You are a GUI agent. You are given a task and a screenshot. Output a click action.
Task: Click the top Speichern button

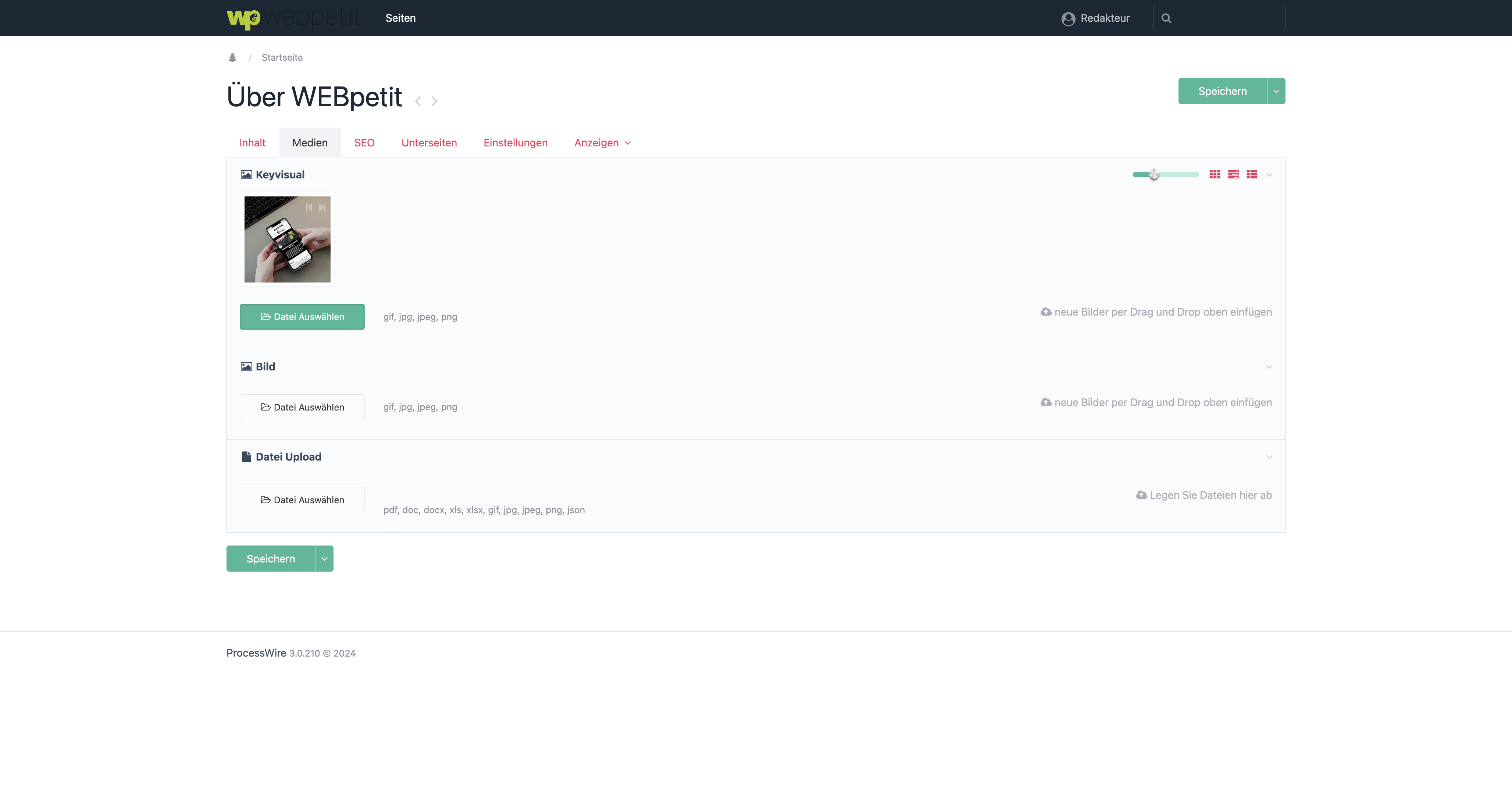[1223, 91]
